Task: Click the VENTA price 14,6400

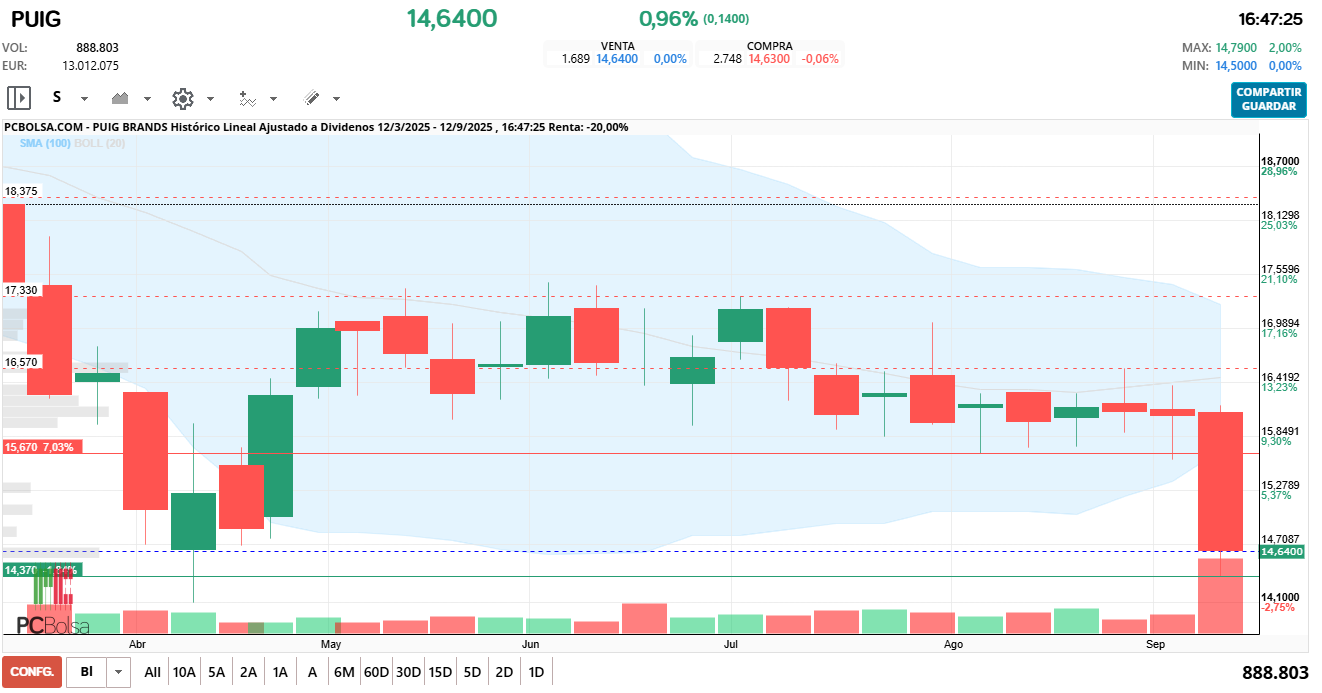Action: 617,59
